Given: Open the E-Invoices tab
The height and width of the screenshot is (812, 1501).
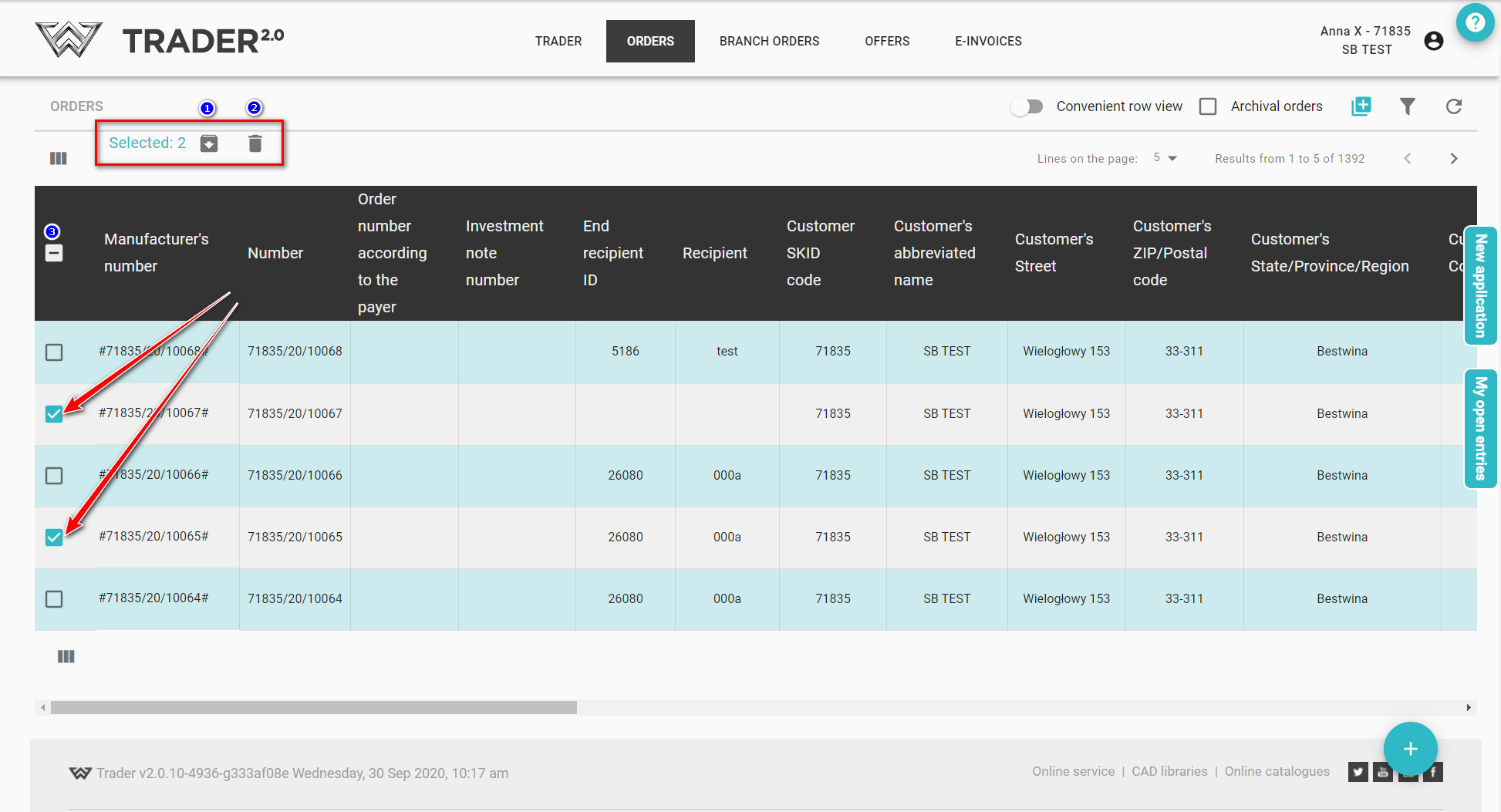Looking at the screenshot, I should click(x=988, y=41).
